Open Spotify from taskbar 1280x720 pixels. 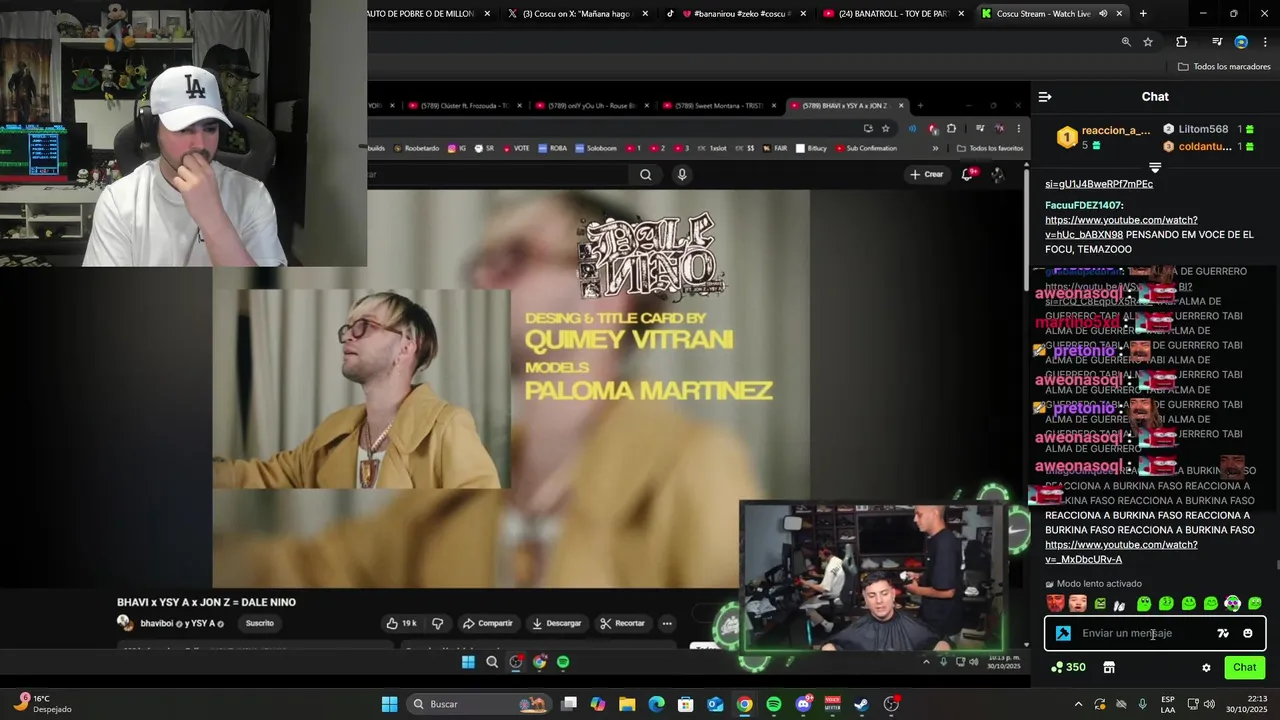click(x=774, y=704)
